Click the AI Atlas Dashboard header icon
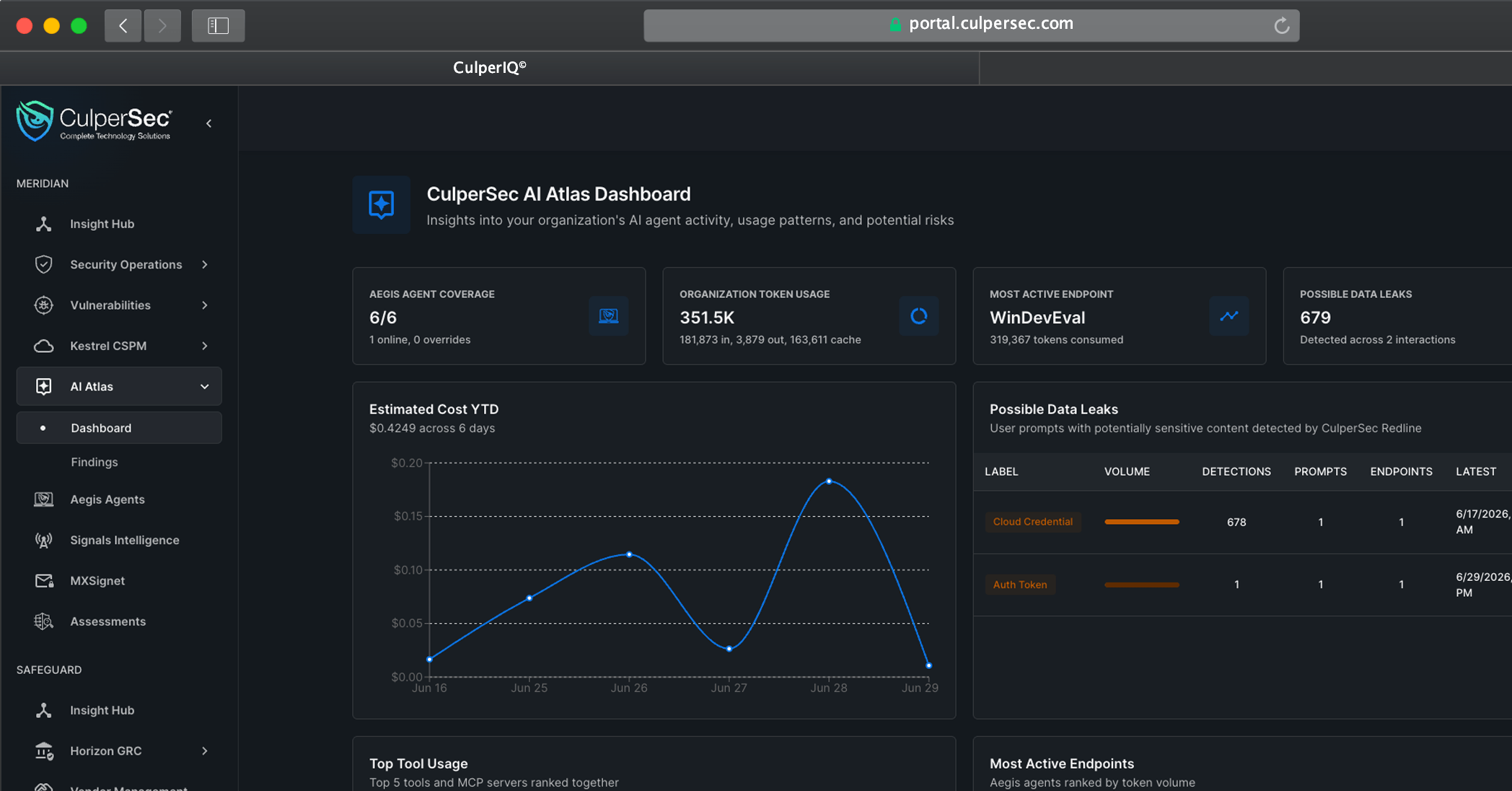This screenshot has height=791, width=1512. [x=382, y=205]
